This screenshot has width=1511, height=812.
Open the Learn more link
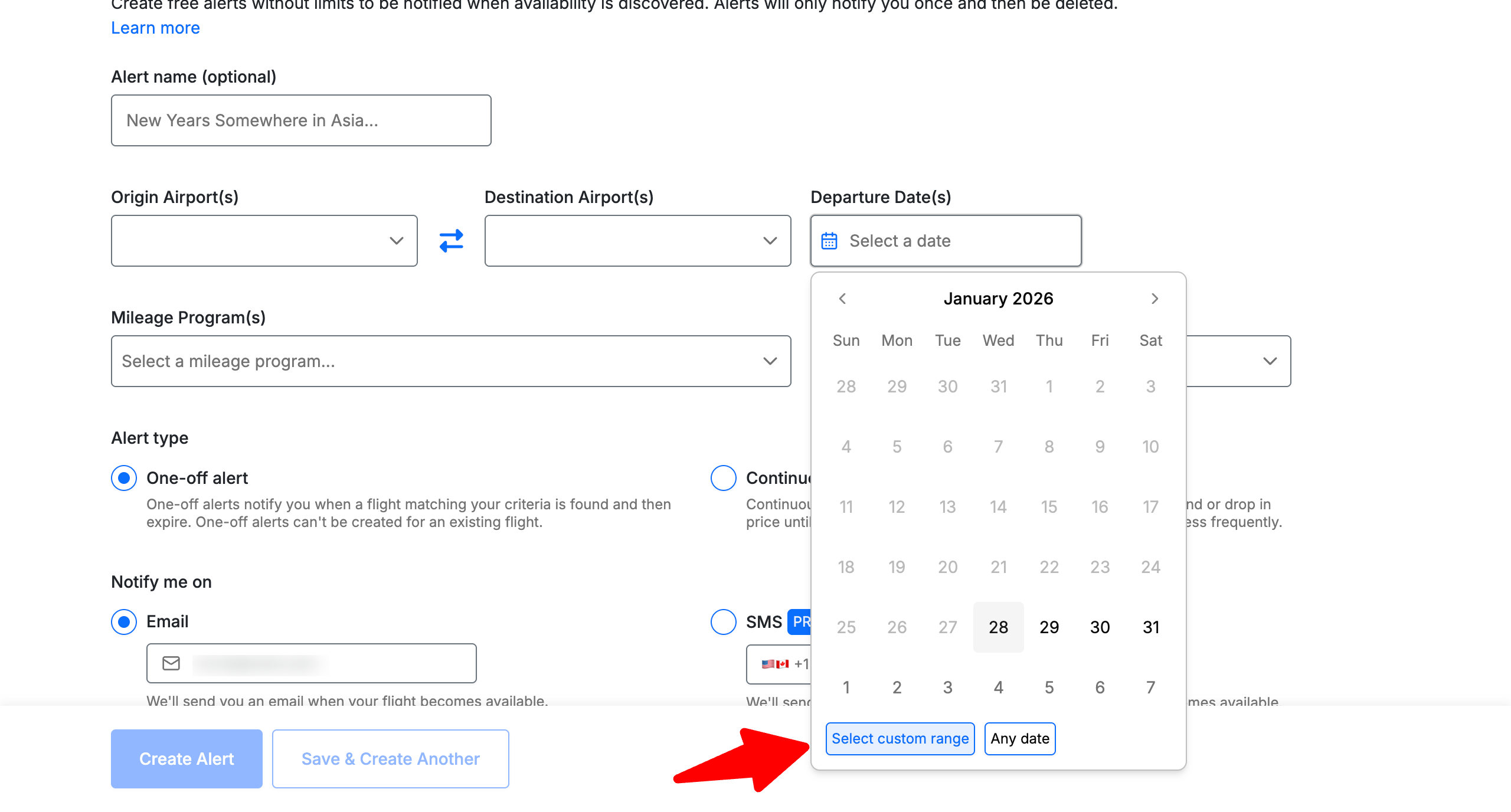click(155, 28)
